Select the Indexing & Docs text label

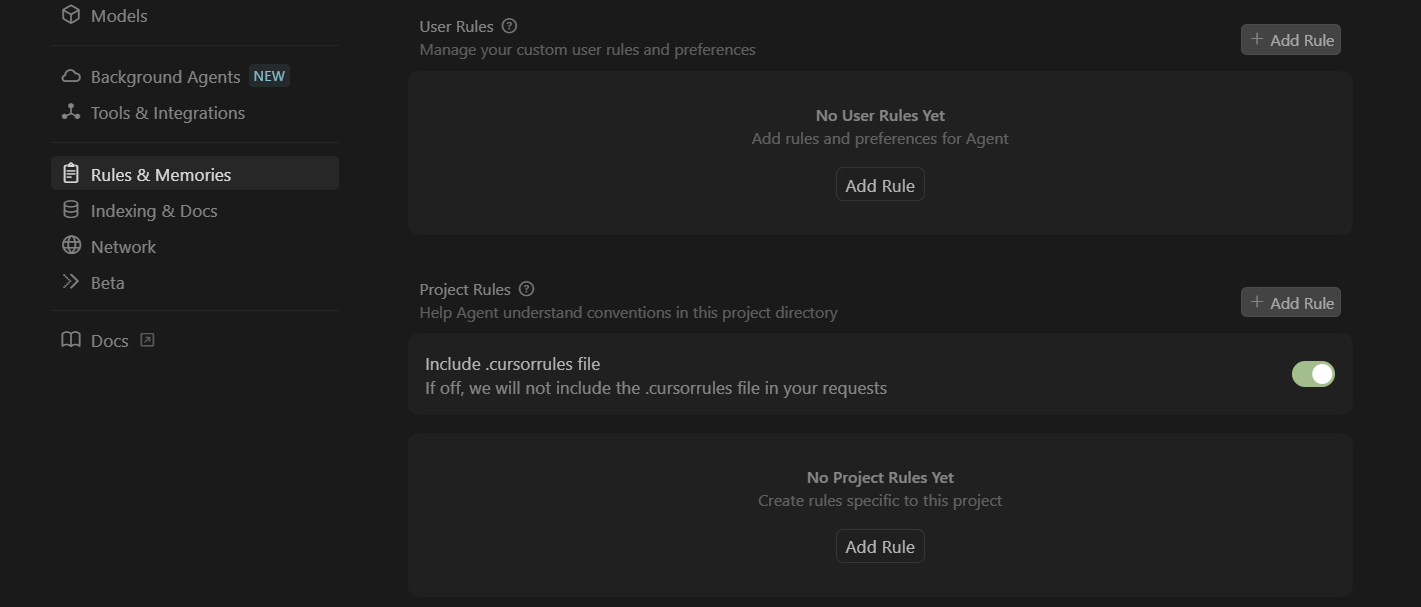point(154,211)
